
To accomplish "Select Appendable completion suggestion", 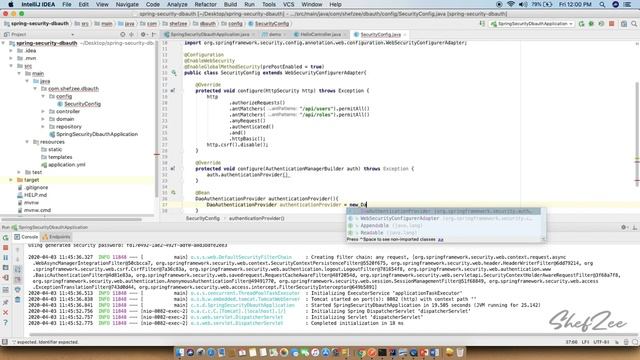I will click(443, 225).
